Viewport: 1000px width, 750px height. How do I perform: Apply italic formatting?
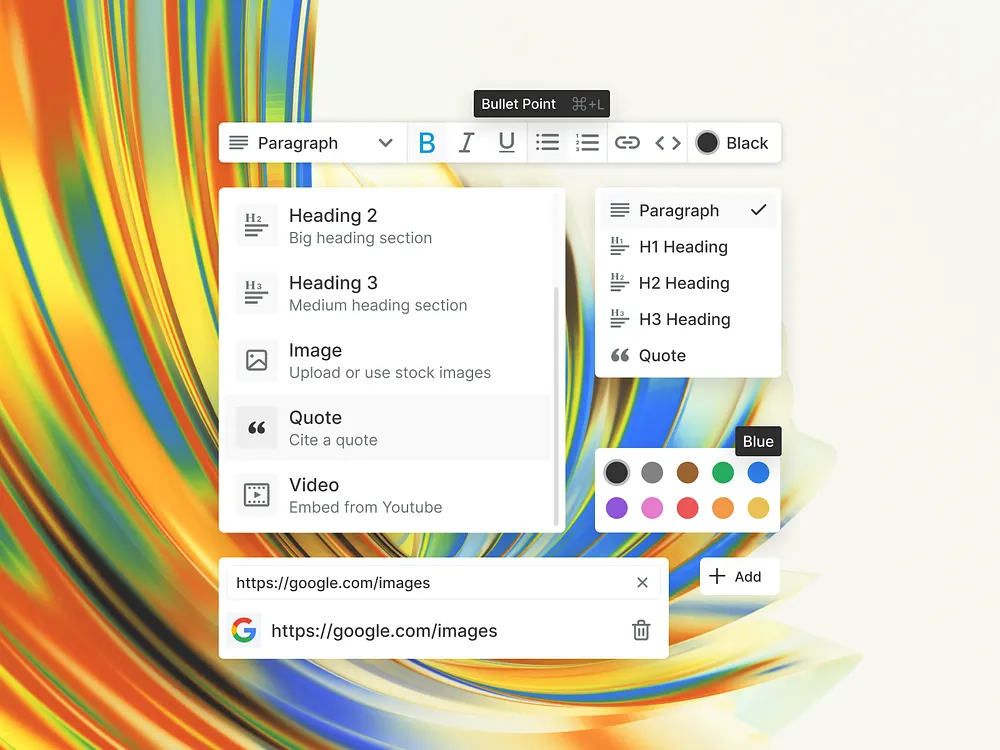point(466,142)
